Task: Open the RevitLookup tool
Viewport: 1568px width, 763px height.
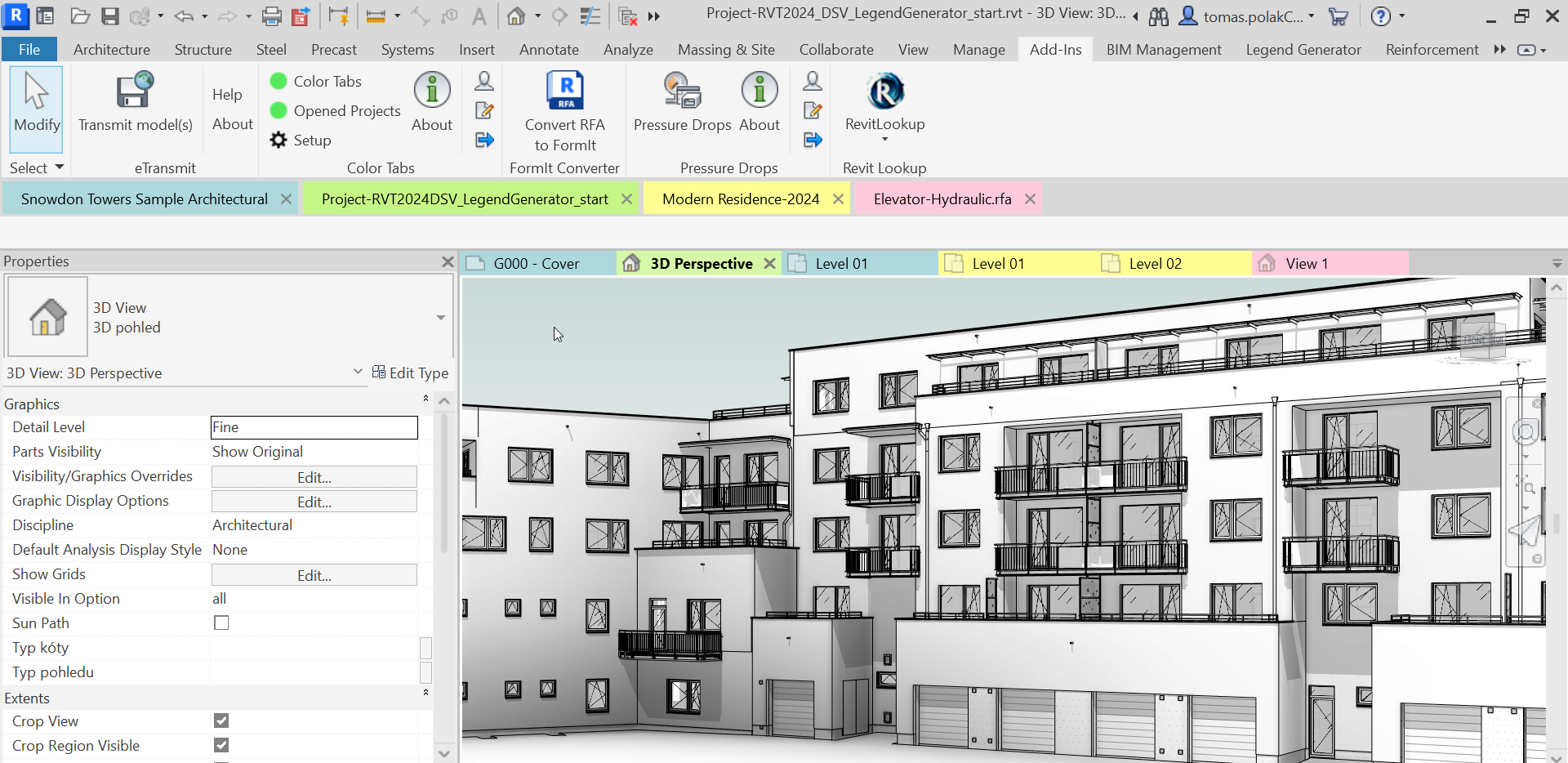Action: [x=885, y=103]
